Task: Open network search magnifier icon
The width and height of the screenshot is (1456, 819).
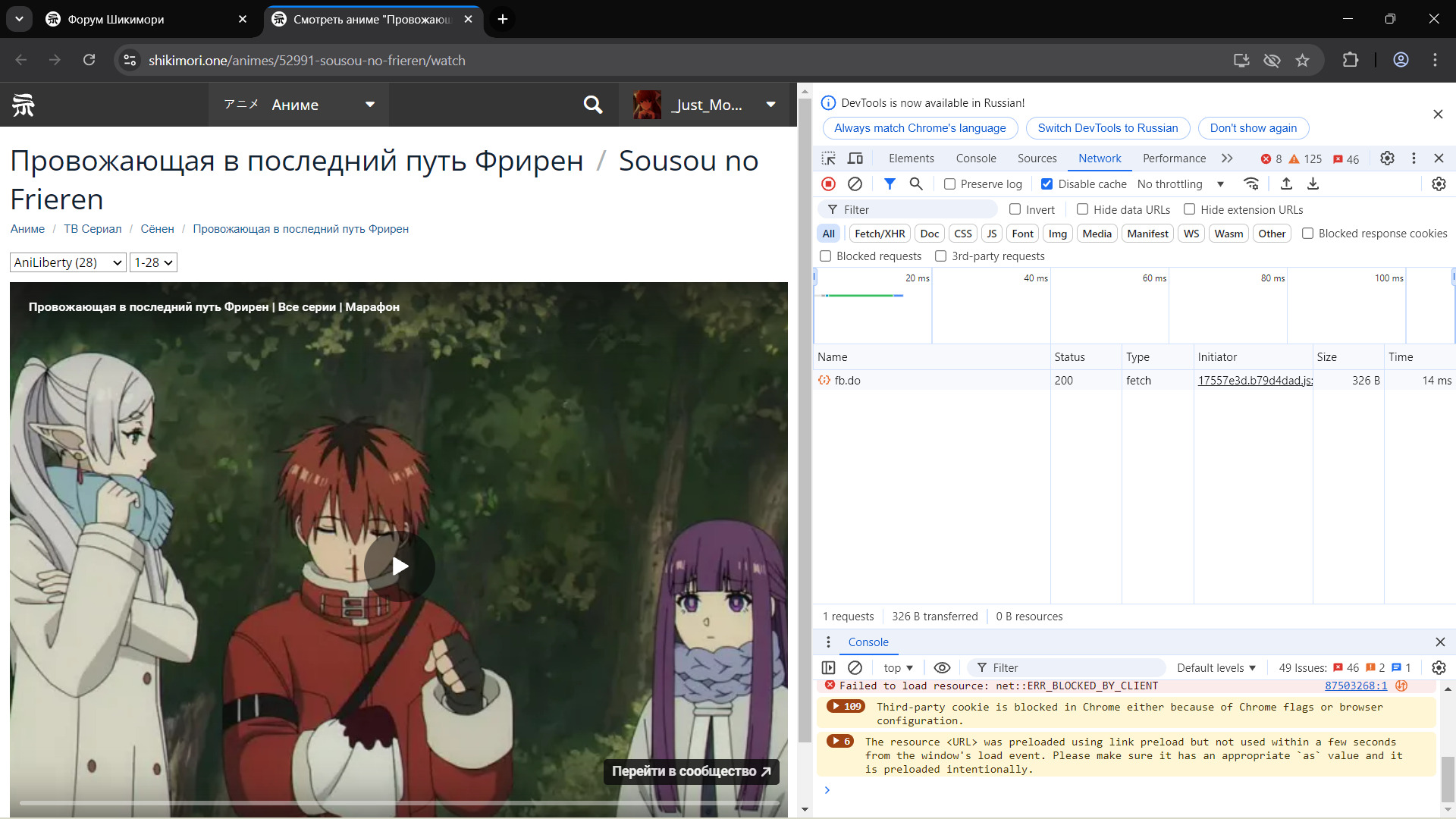Action: 916,184
